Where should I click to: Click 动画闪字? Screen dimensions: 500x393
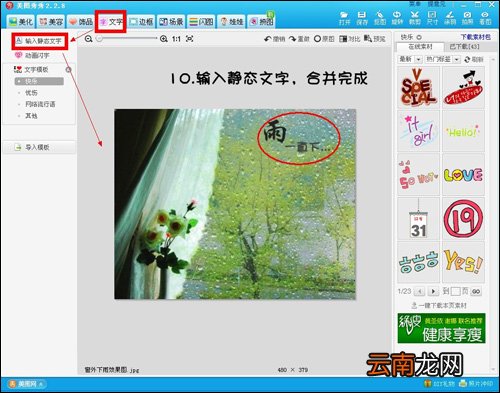pyautogui.click(x=32, y=55)
